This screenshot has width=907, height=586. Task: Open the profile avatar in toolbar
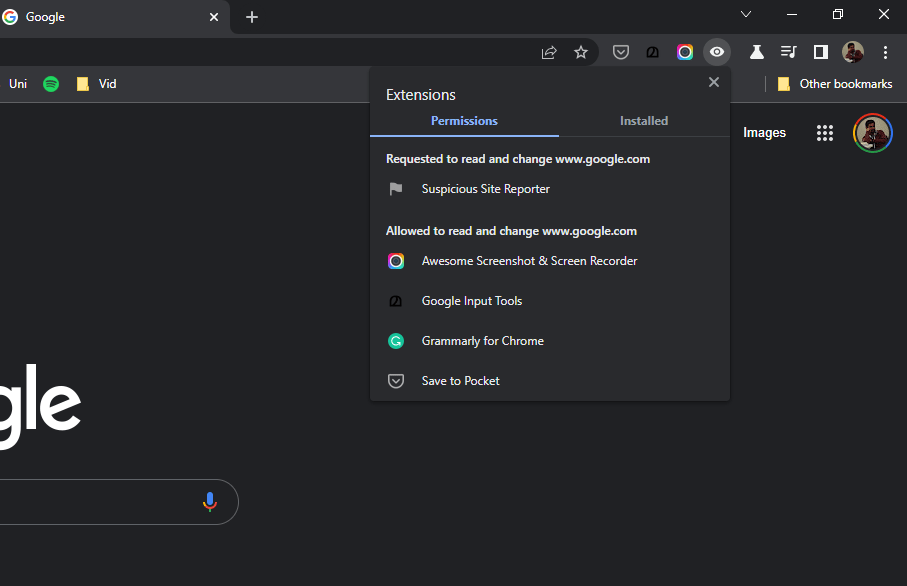click(x=853, y=53)
